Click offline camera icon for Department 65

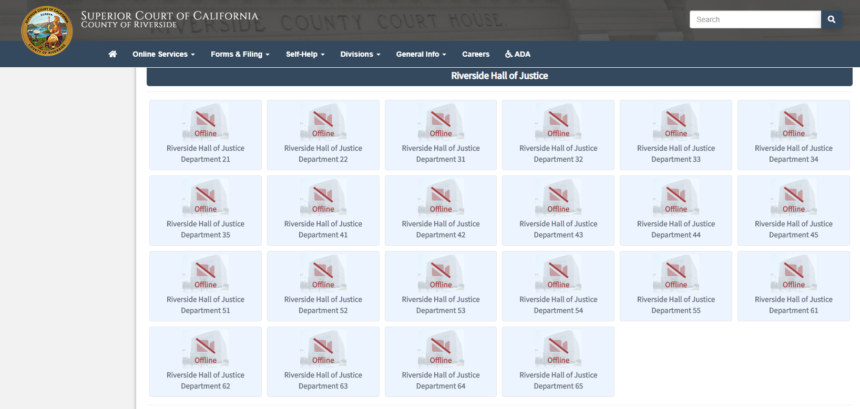coord(558,349)
